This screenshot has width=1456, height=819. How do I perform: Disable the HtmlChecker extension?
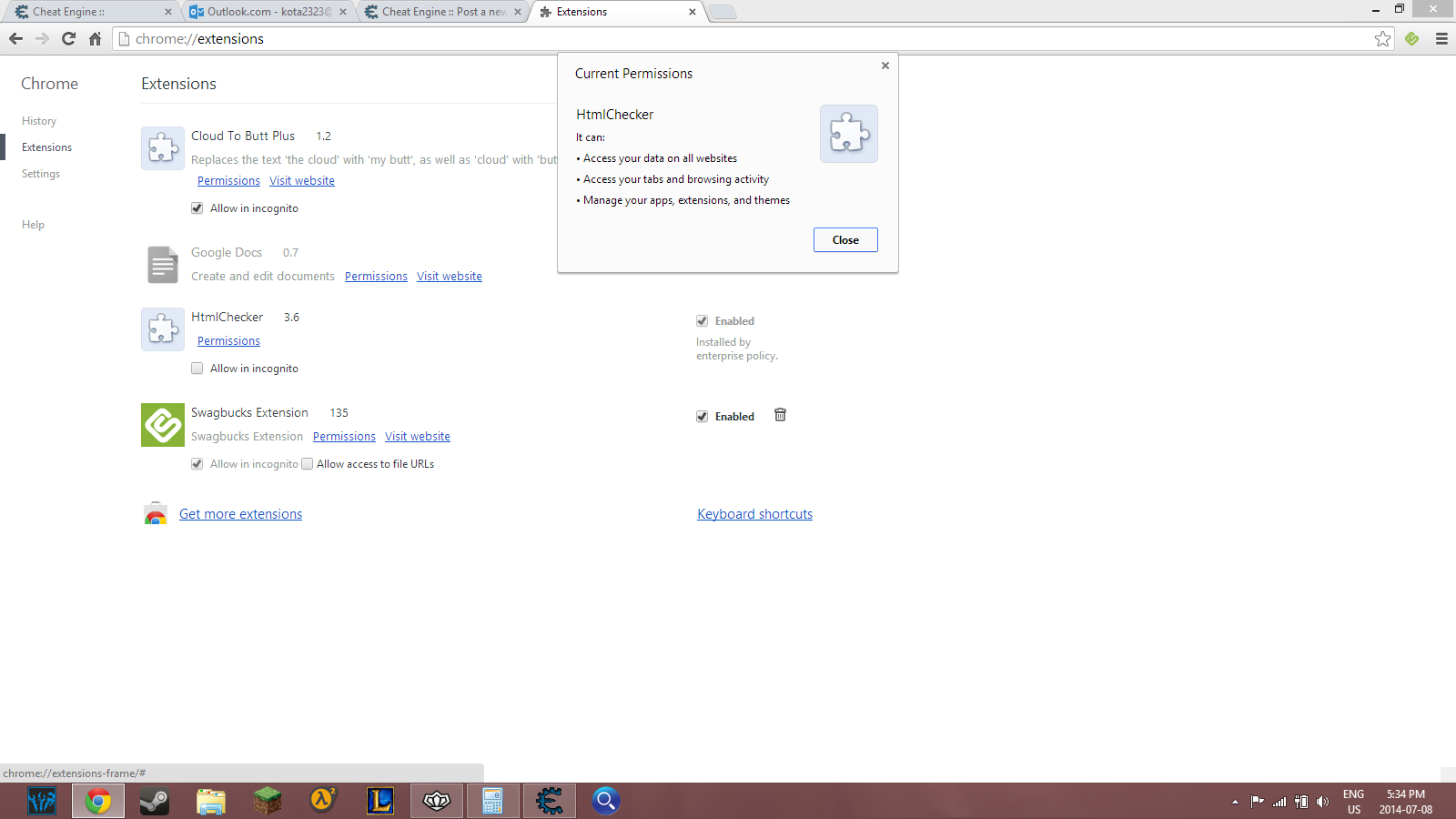click(x=702, y=320)
